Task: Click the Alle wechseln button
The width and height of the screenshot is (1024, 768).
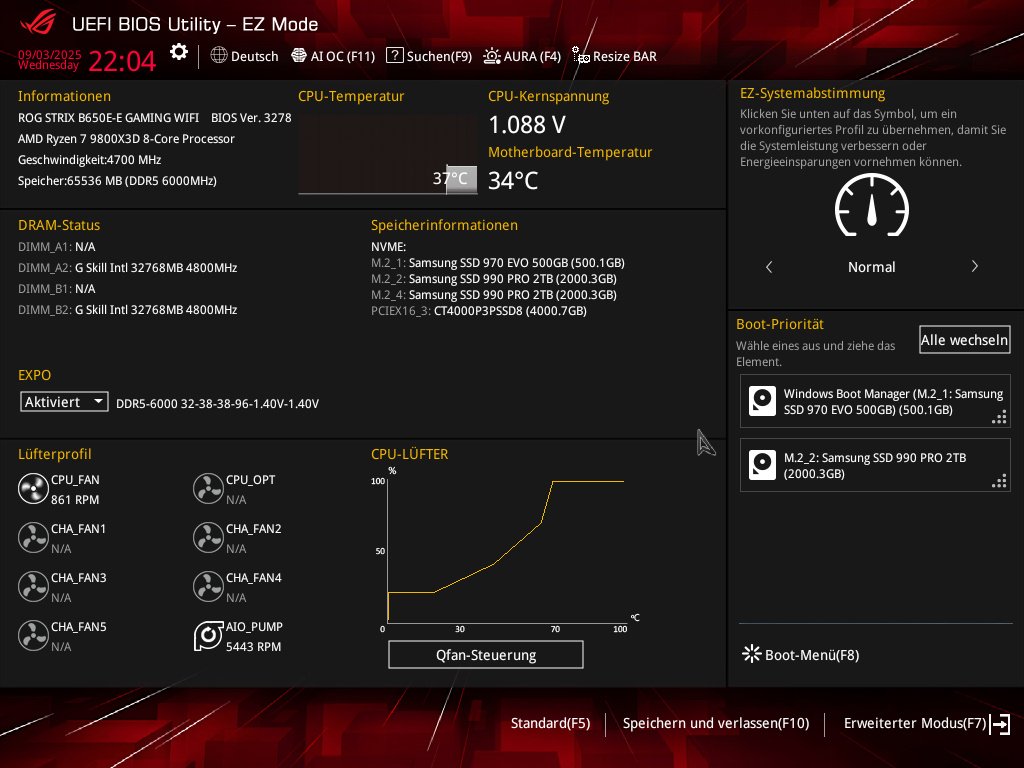Action: pyautogui.click(x=965, y=340)
